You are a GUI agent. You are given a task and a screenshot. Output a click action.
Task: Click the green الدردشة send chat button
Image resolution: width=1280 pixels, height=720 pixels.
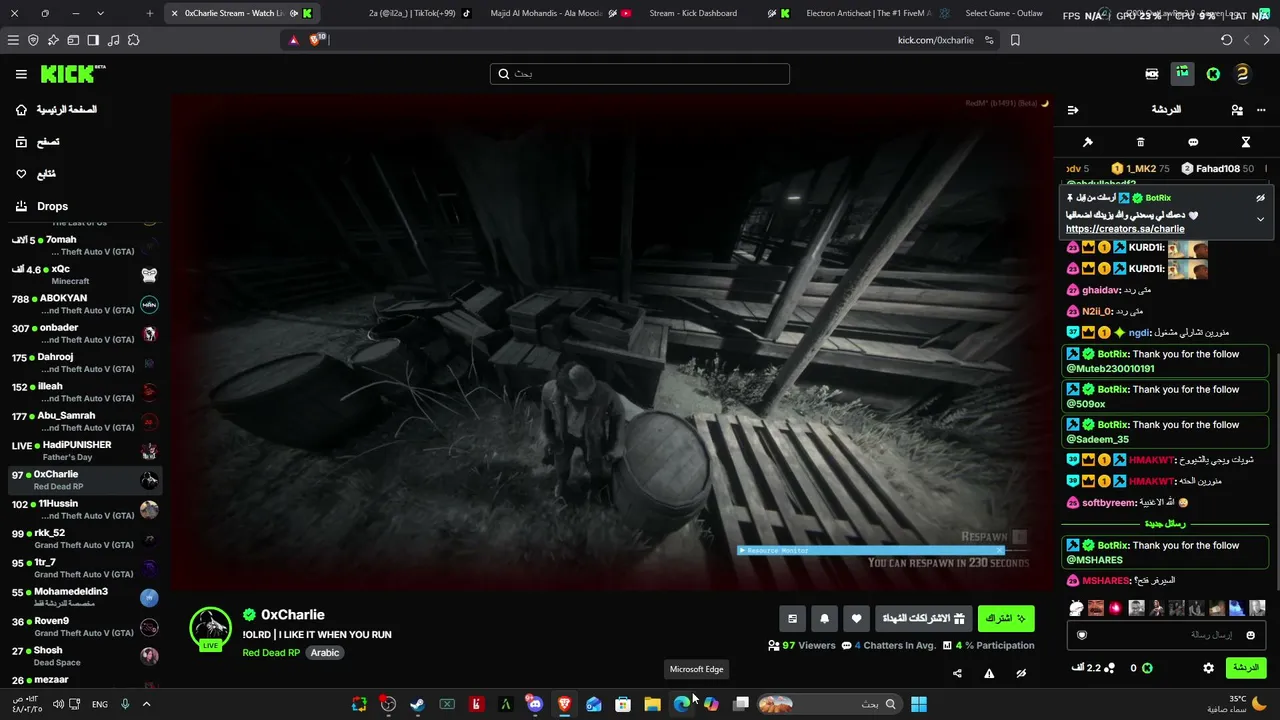click(x=1245, y=668)
